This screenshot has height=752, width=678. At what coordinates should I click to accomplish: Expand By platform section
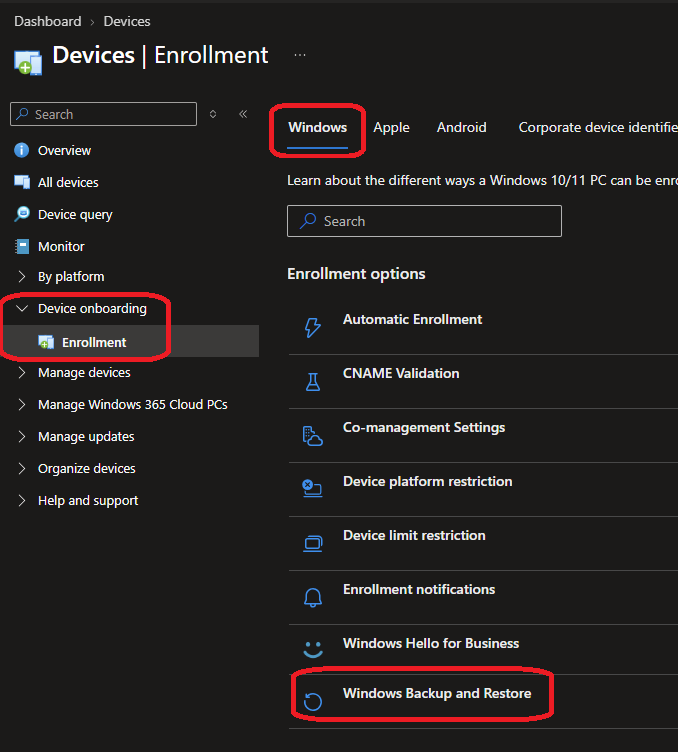(22, 276)
